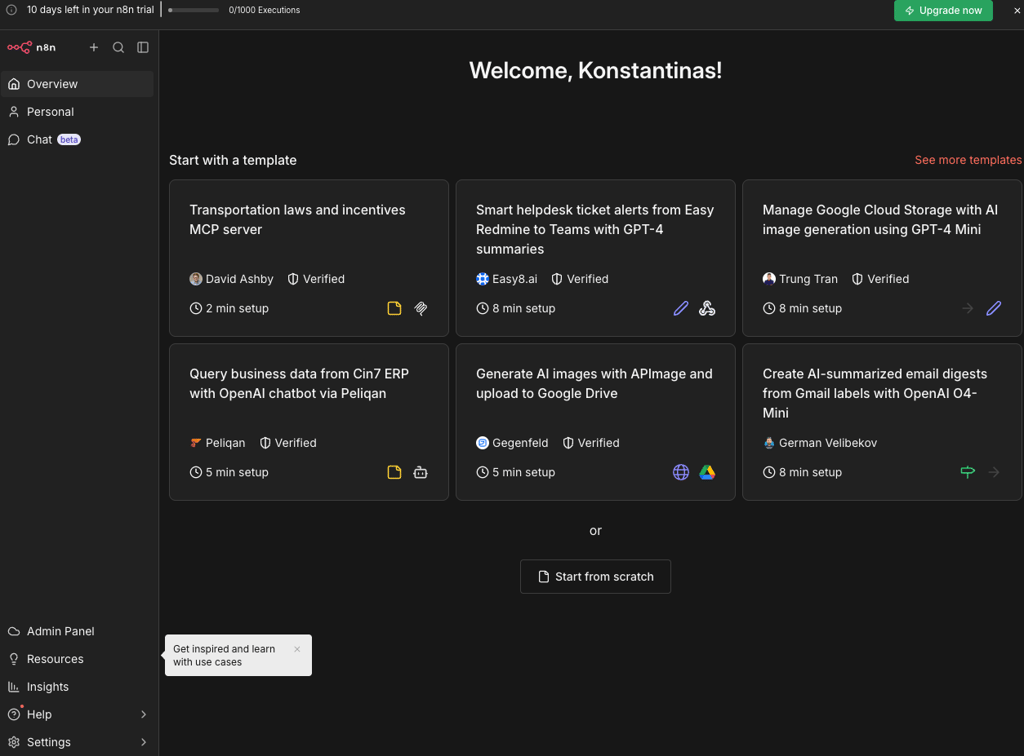Click pencil icon on Smart helpdesk card
Viewport: 1024px width, 756px height.
pyautogui.click(x=680, y=308)
